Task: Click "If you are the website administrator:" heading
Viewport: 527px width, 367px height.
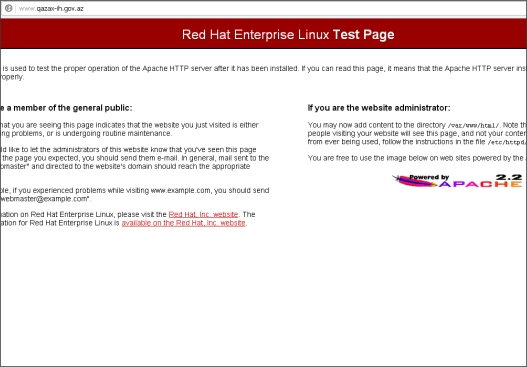Action: coord(379,108)
